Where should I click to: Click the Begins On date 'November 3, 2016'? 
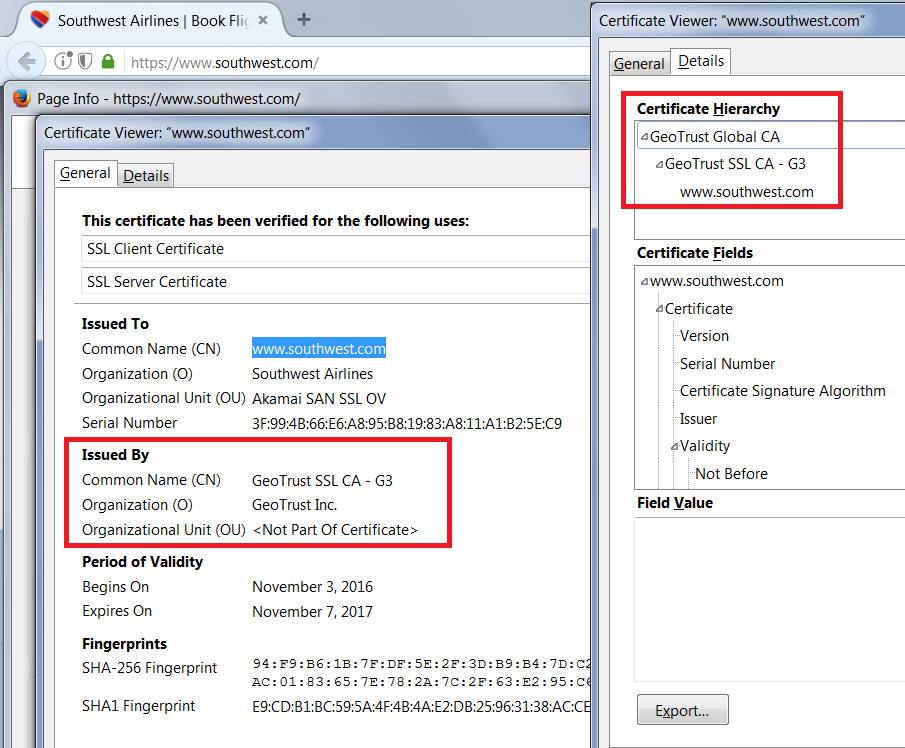[x=312, y=587]
